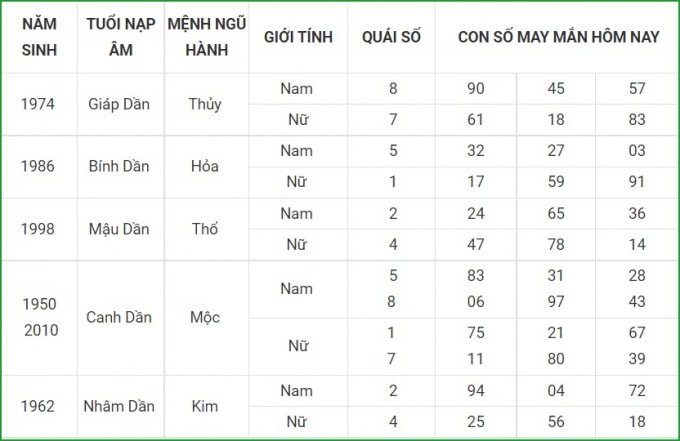This screenshot has height=441, width=680.
Task: Select the Bính Dần cell
Action: coord(119,167)
